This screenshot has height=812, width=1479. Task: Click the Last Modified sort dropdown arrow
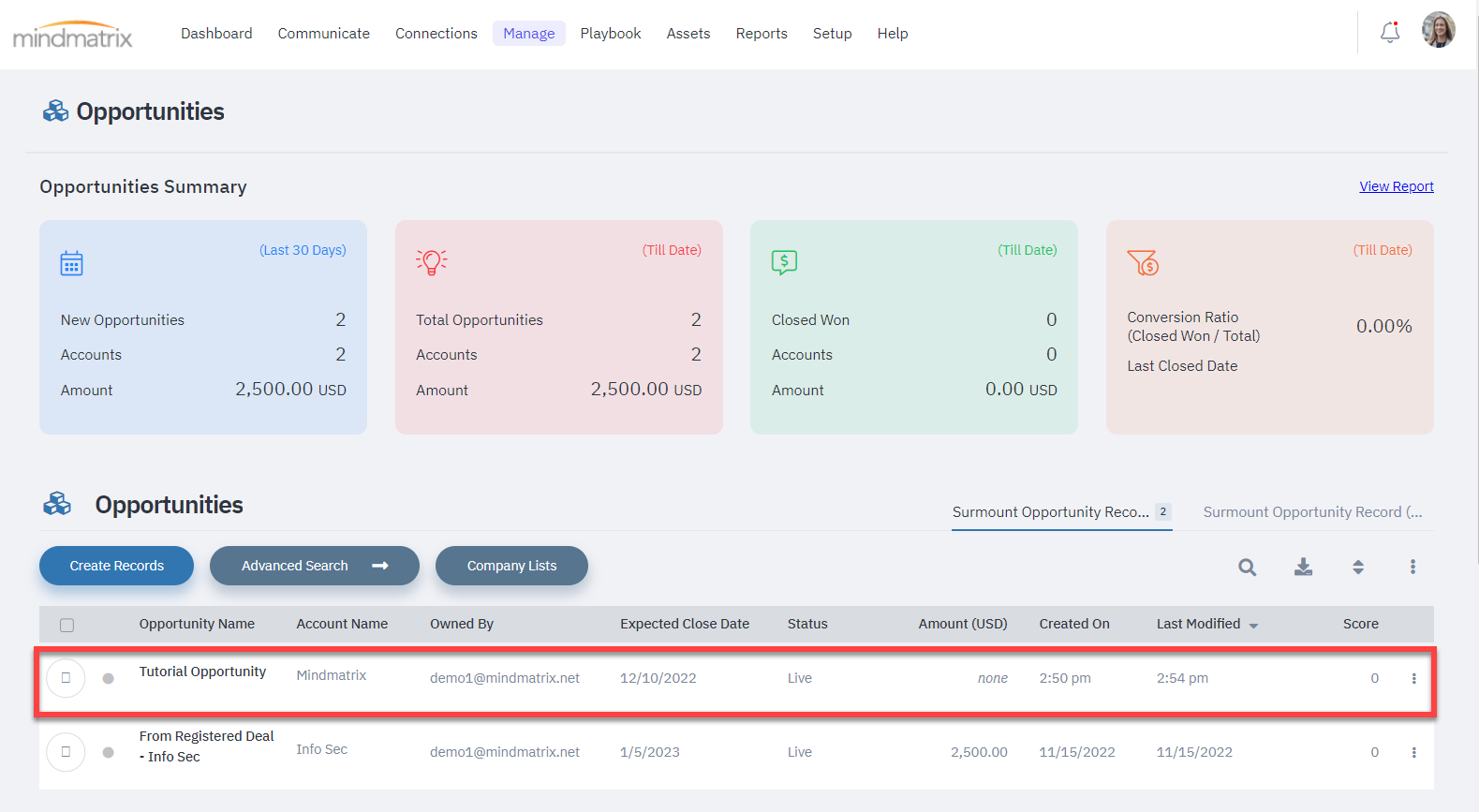coord(1253,626)
